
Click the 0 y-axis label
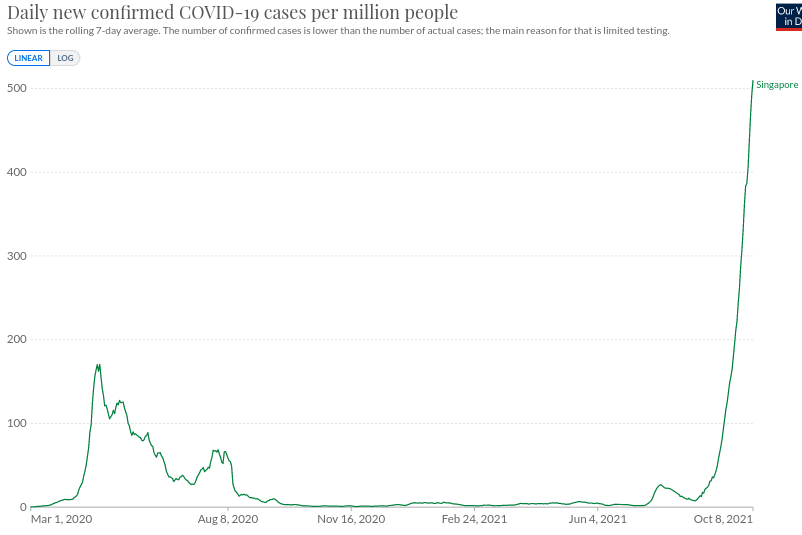pyautogui.click(x=22, y=507)
